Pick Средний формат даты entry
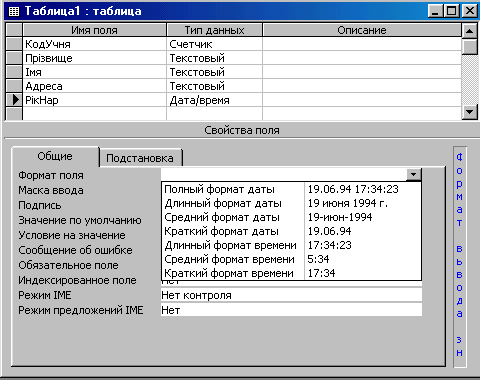Screen dimensions: 480x380 [291, 217]
